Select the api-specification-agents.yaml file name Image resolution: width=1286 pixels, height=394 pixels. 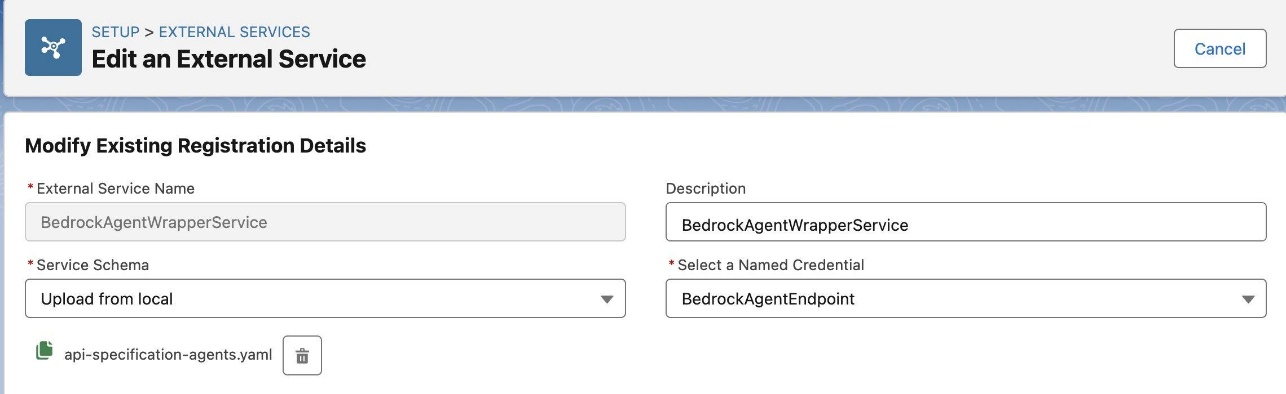(168, 354)
